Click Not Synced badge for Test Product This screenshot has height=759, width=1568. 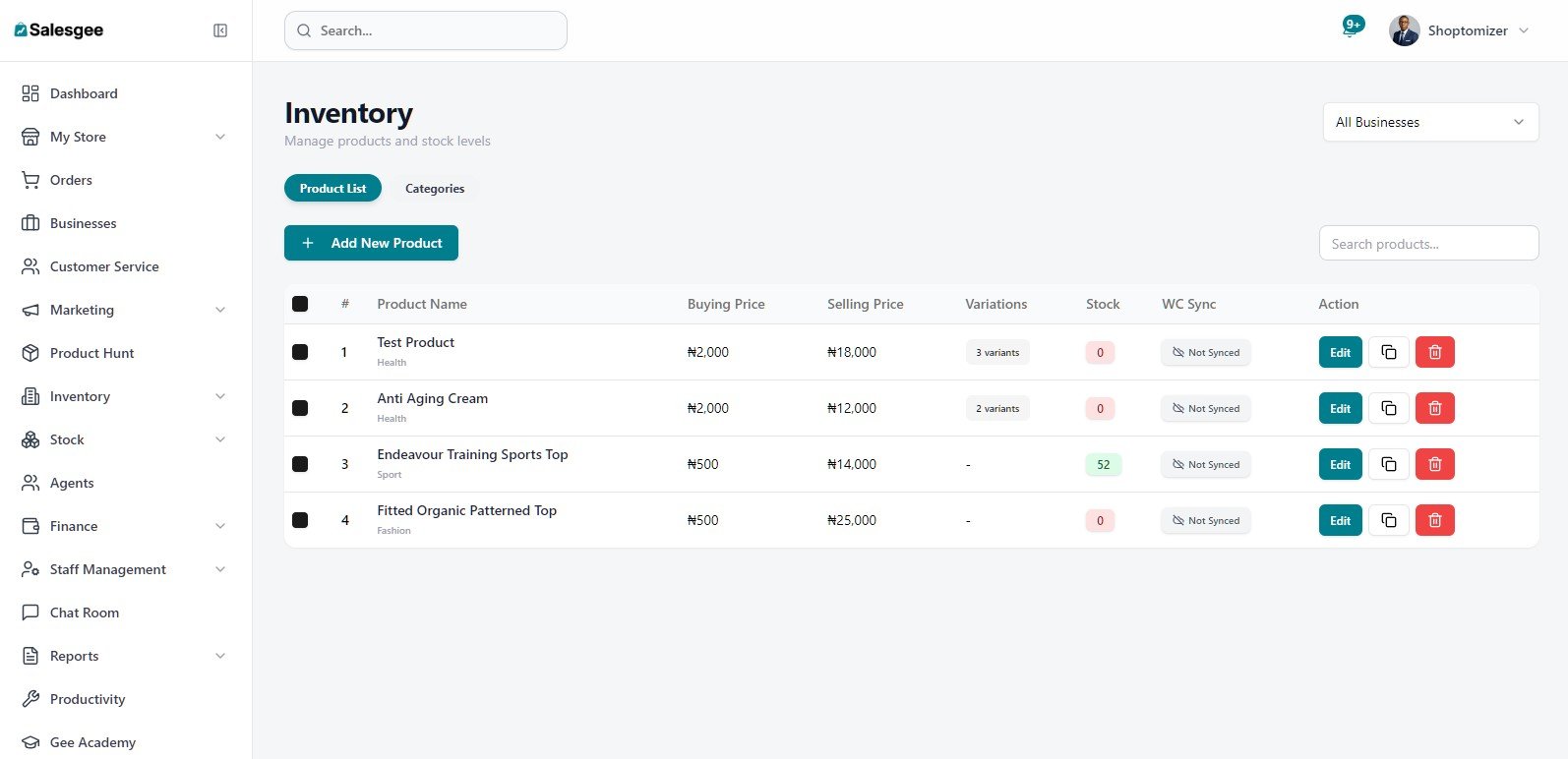pos(1206,352)
